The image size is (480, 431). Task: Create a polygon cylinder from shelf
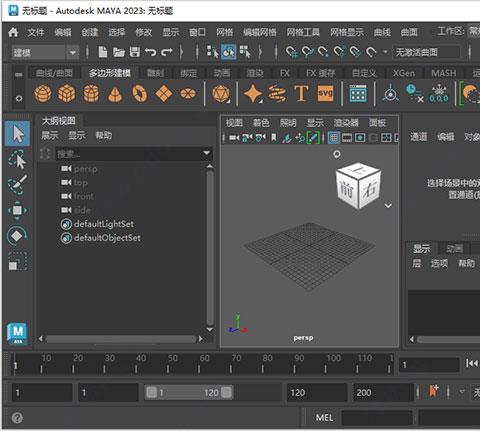pyautogui.click(x=91, y=94)
